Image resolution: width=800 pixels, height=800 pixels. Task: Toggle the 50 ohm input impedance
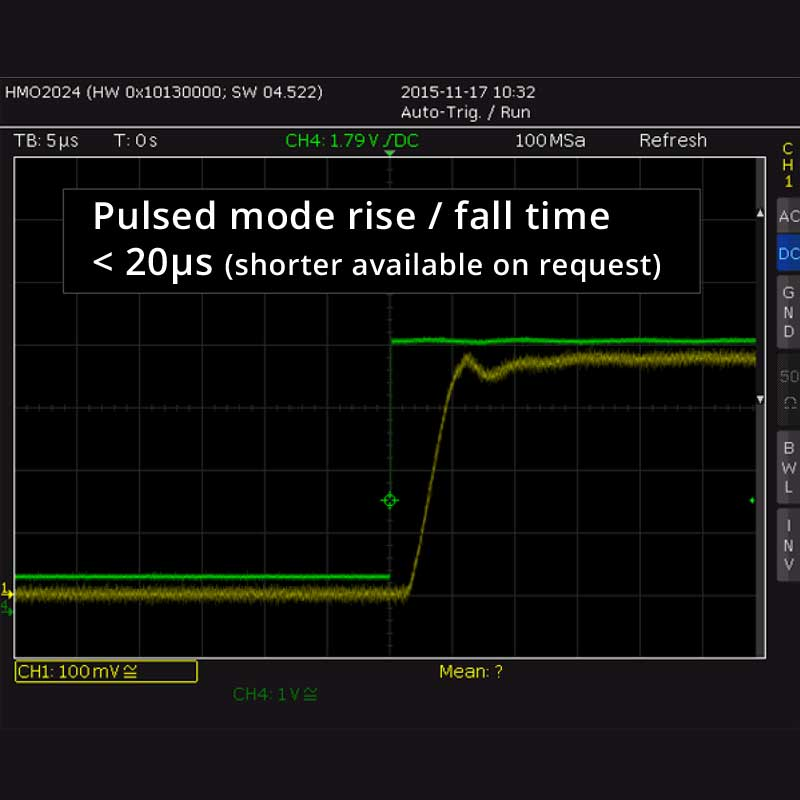click(788, 388)
